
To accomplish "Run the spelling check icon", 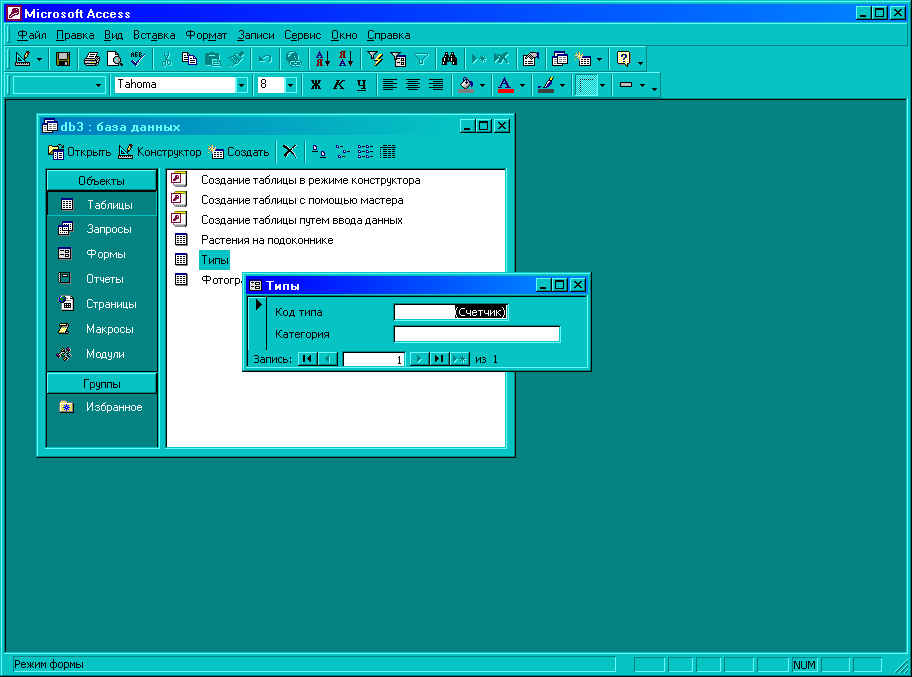I will click(137, 59).
